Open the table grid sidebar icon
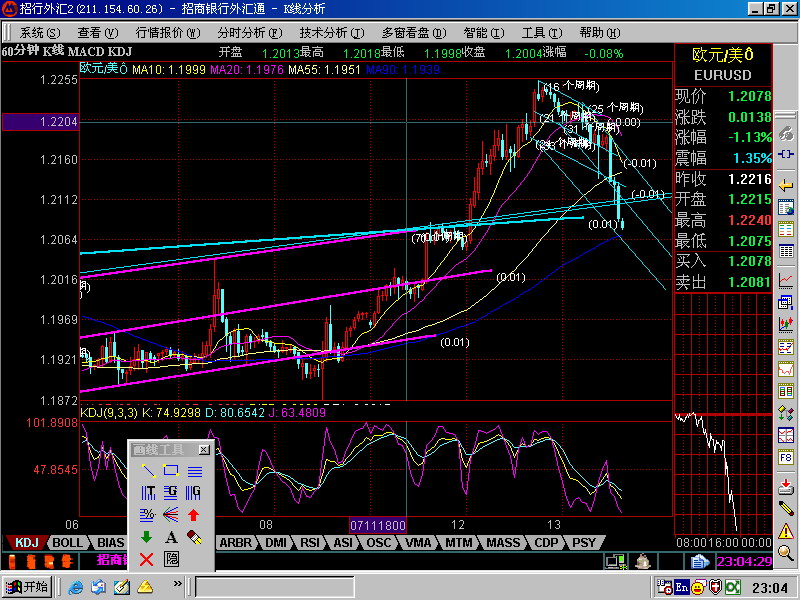This screenshot has height=600, width=800. [x=786, y=252]
